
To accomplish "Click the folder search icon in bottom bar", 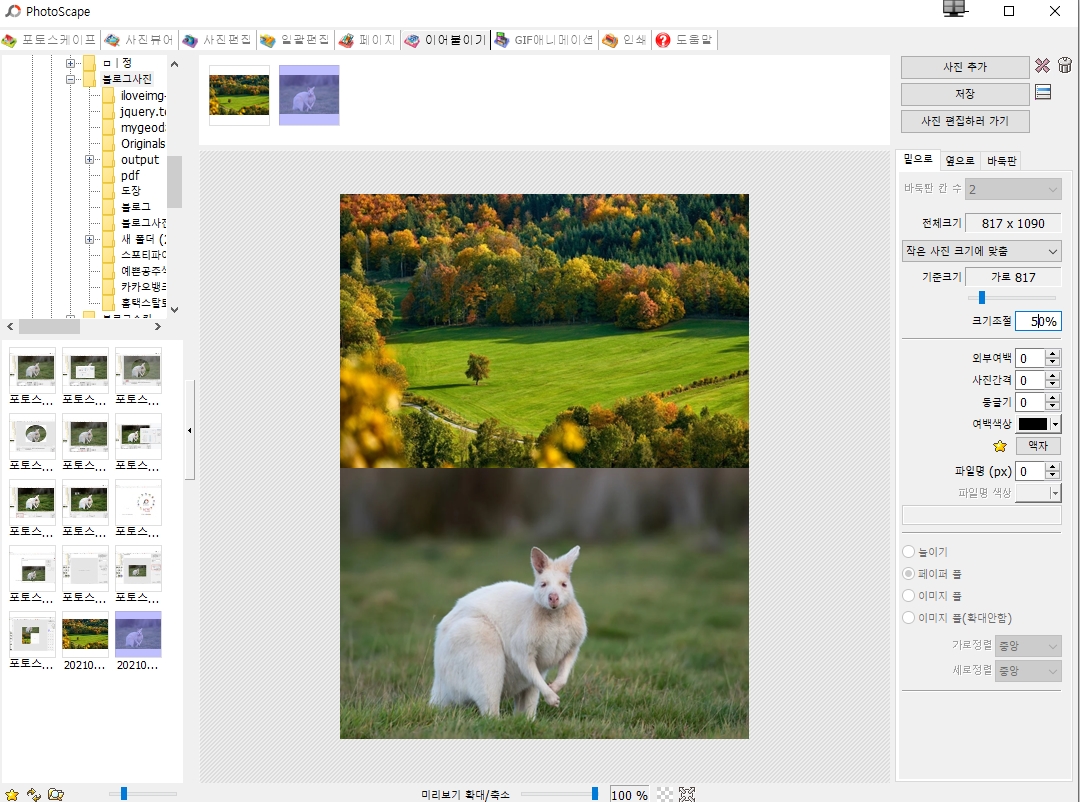I will (x=56, y=794).
